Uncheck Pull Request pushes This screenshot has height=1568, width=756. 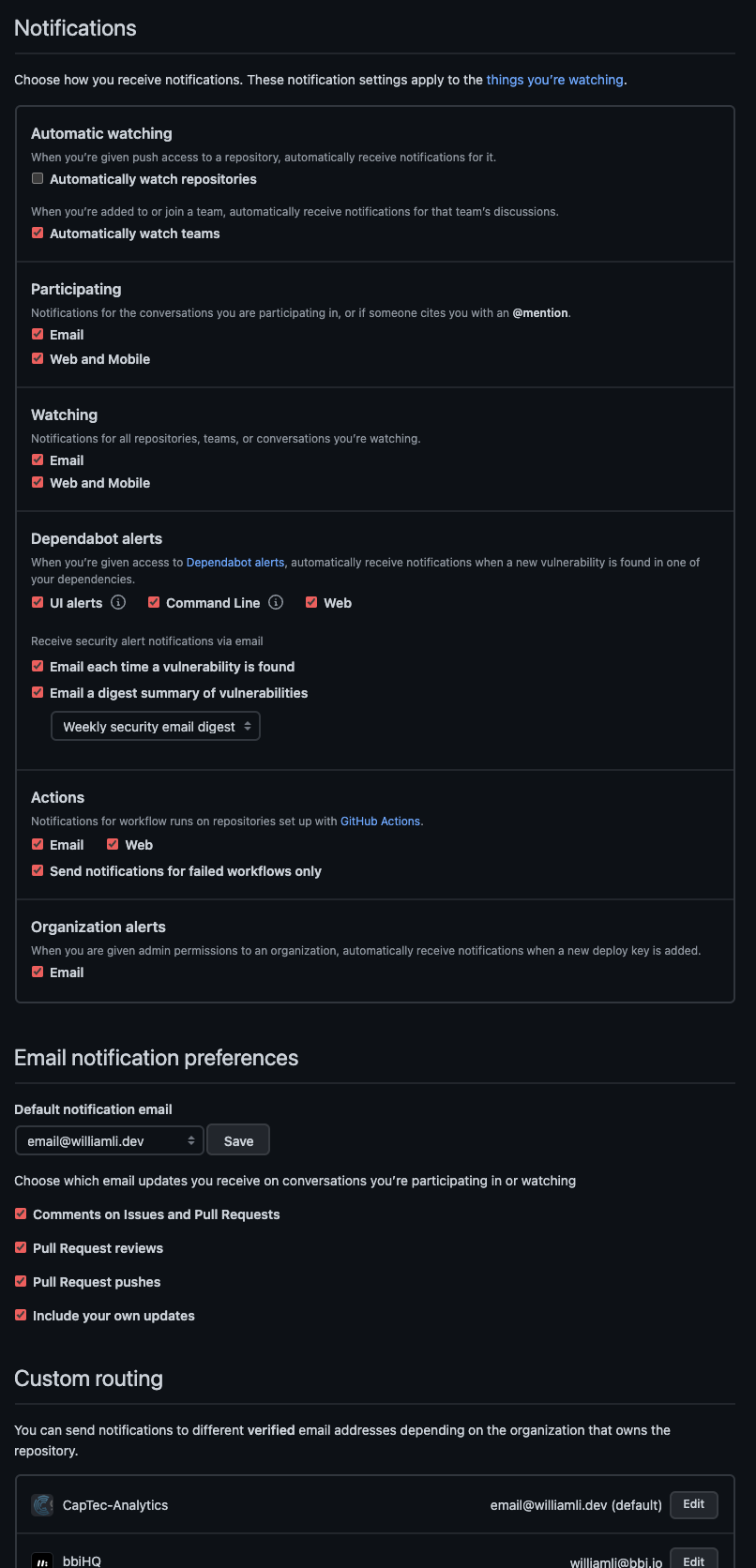(21, 1280)
